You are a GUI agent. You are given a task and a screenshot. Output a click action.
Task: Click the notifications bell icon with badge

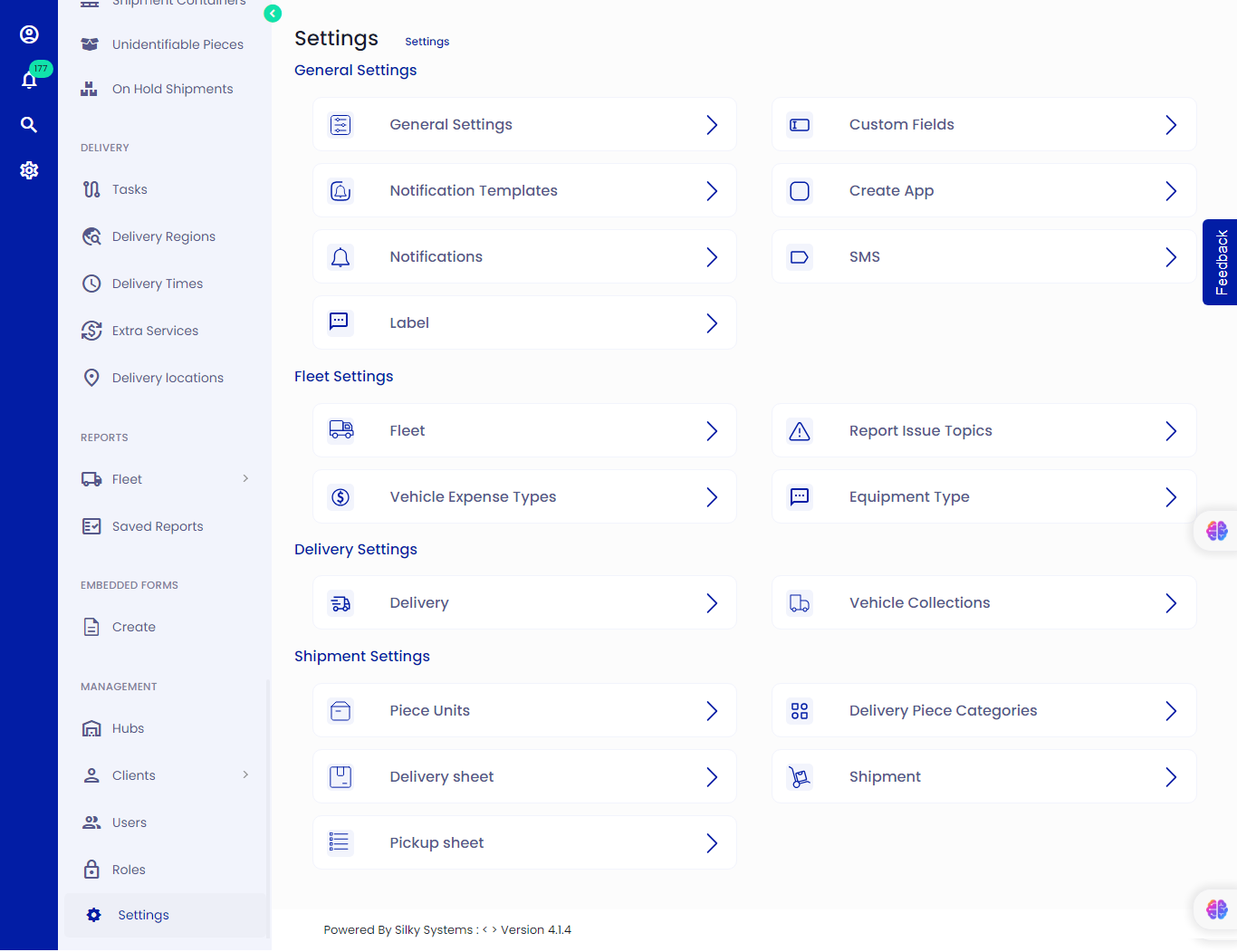[29, 80]
